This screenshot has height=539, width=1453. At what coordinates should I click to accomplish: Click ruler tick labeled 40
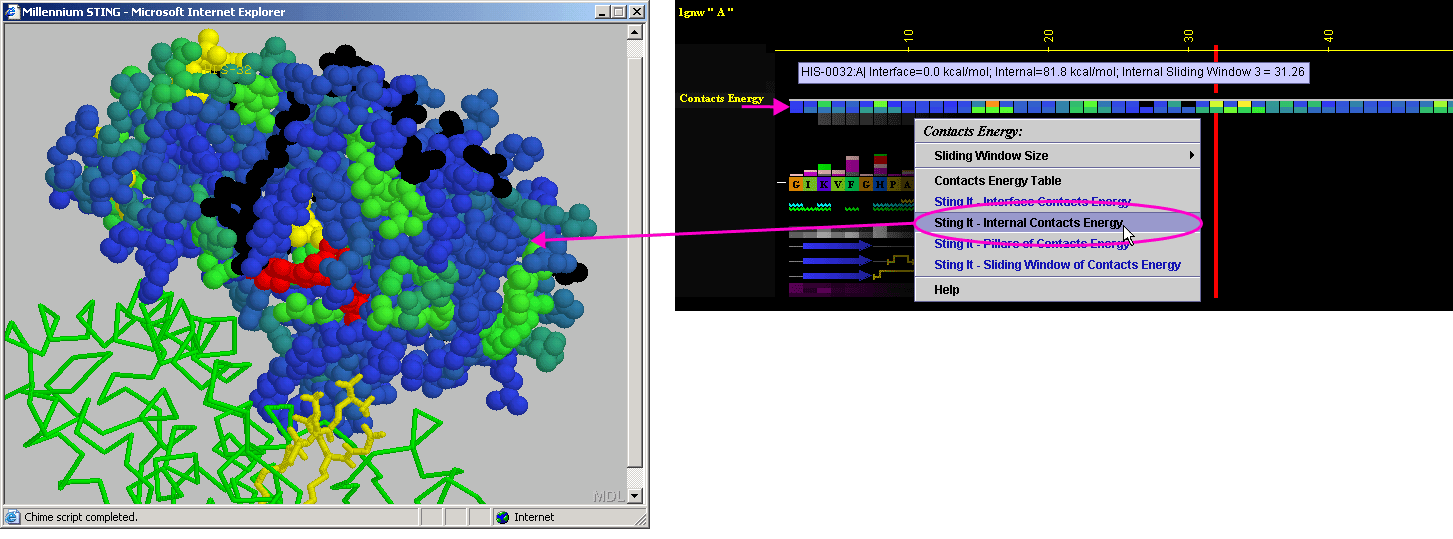click(x=1328, y=35)
